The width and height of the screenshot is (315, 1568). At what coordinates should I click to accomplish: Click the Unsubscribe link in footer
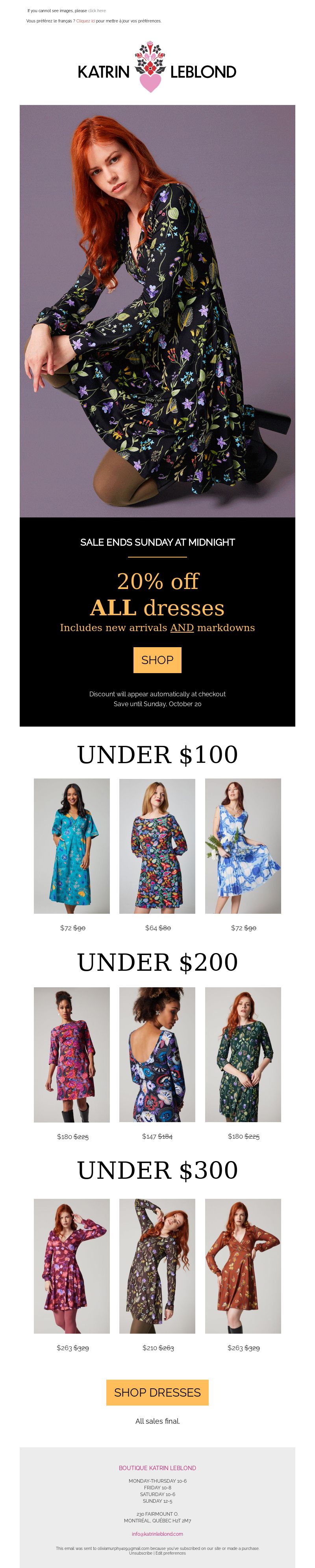pyautogui.click(x=141, y=1553)
